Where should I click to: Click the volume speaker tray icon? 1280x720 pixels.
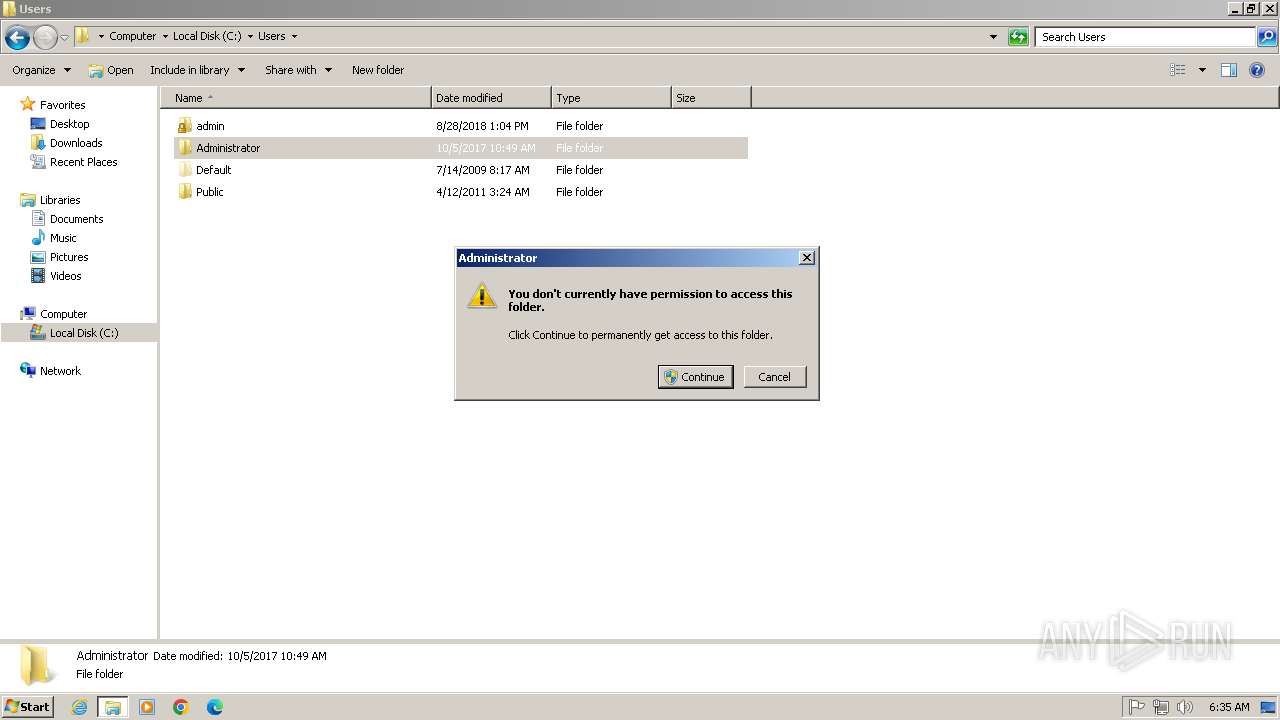(x=1185, y=707)
